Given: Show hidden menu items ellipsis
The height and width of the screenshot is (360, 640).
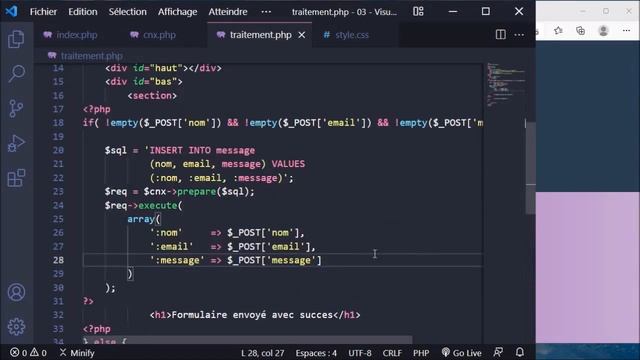Looking at the screenshot, I should [x=266, y=12].
